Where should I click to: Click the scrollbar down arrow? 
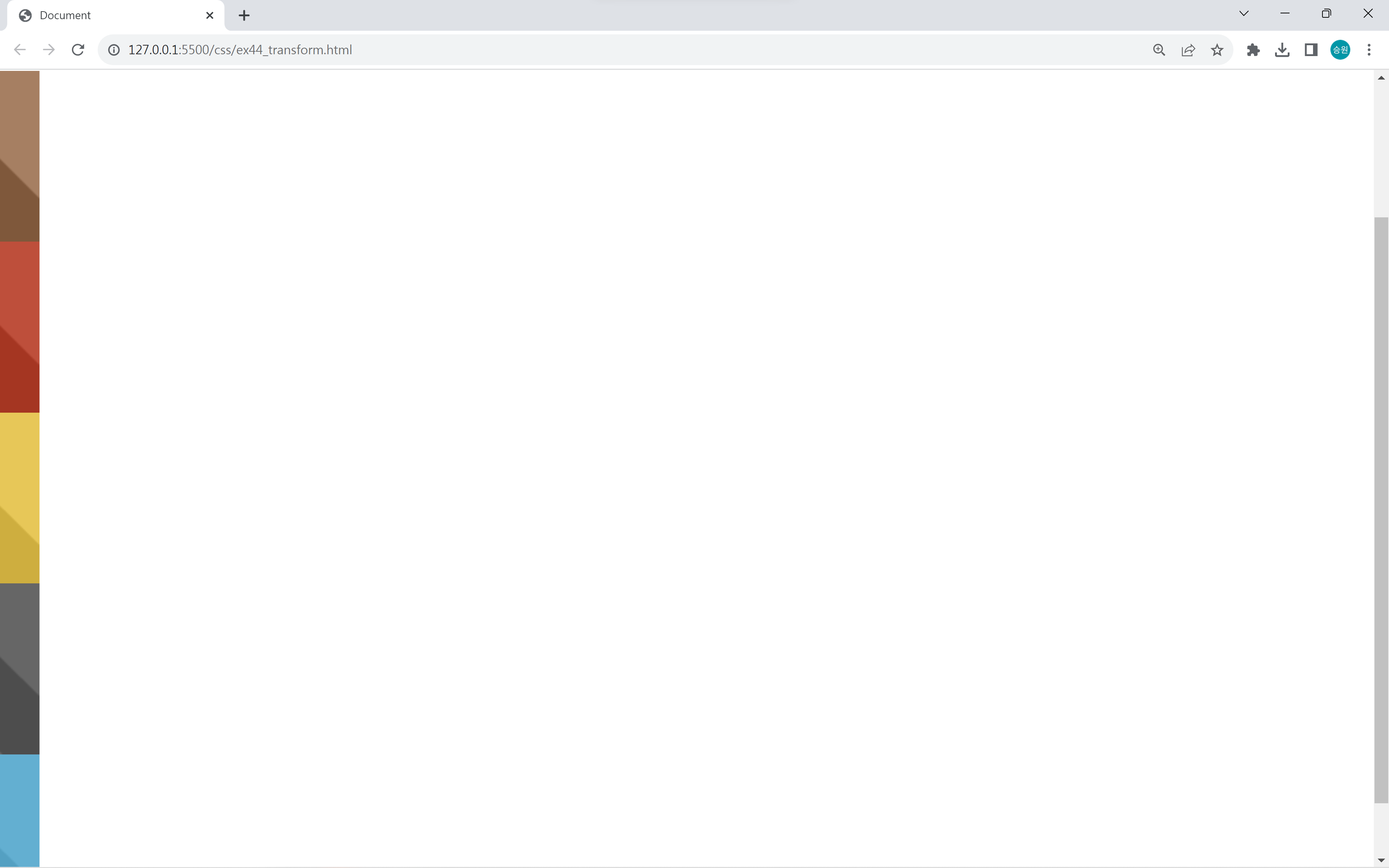coord(1381,860)
